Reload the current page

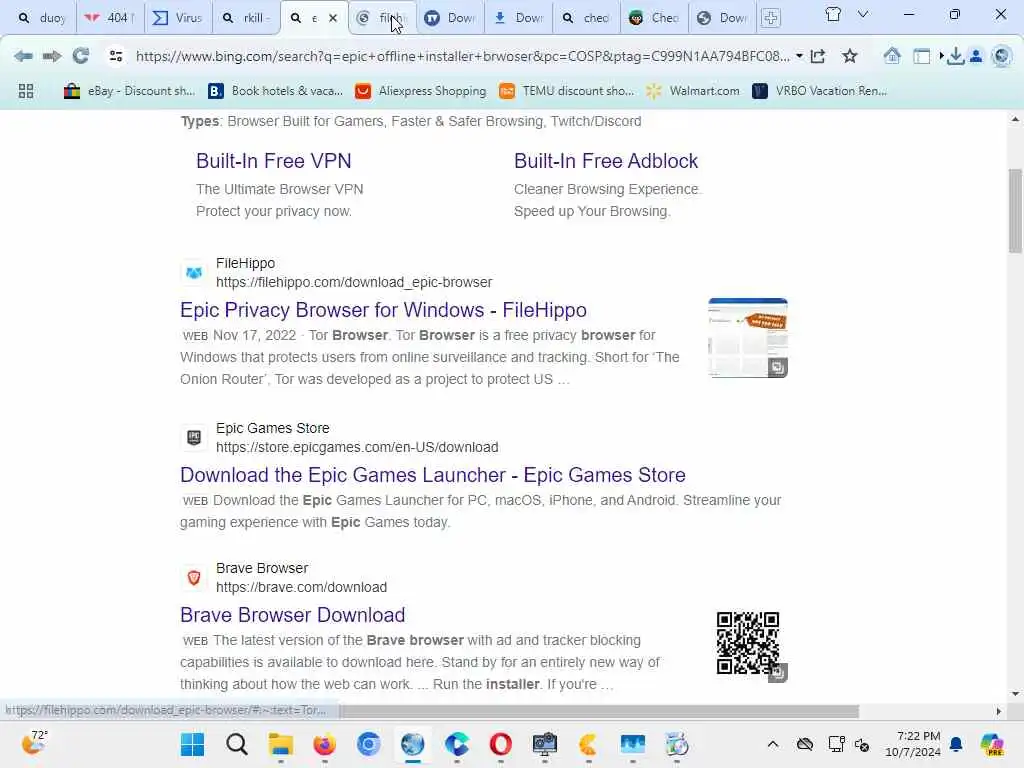coord(81,56)
